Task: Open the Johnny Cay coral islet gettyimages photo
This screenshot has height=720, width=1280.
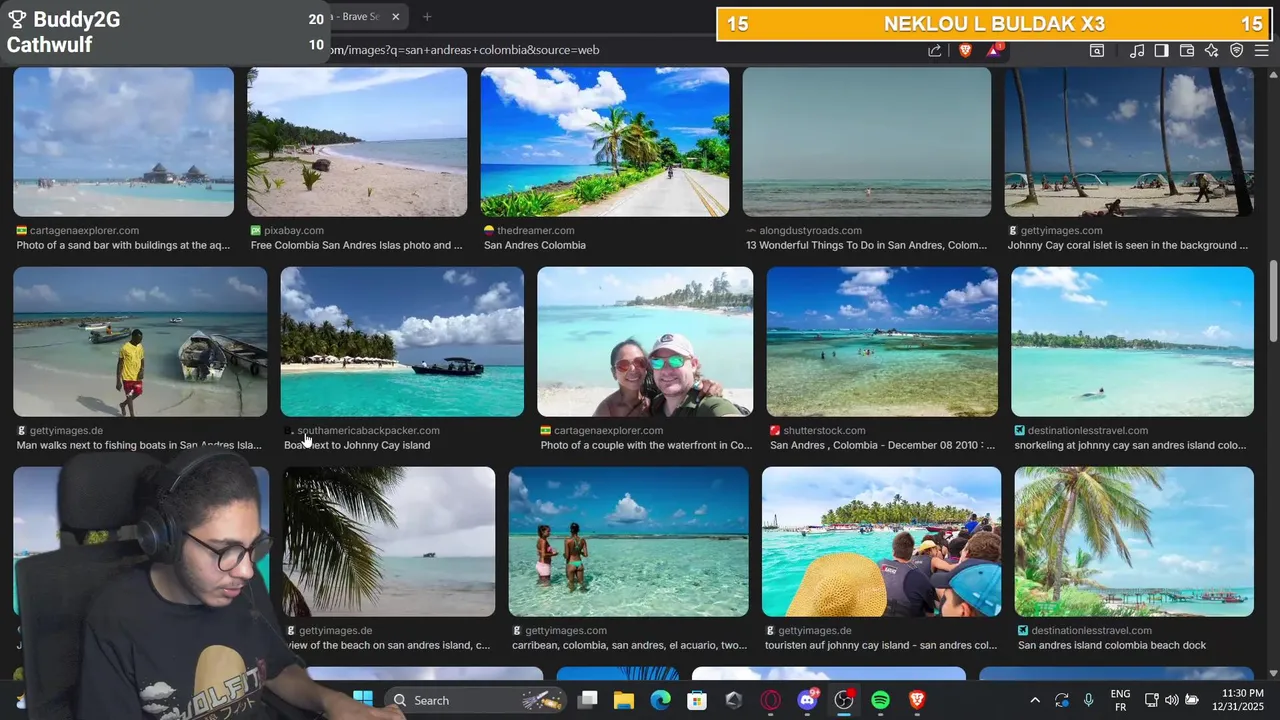Action: point(1129,142)
